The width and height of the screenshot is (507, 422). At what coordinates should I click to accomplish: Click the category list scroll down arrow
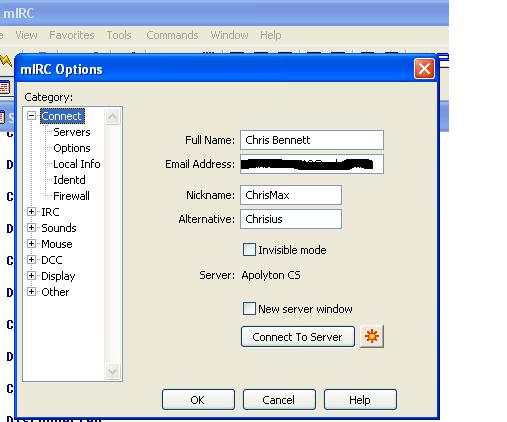click(x=112, y=371)
